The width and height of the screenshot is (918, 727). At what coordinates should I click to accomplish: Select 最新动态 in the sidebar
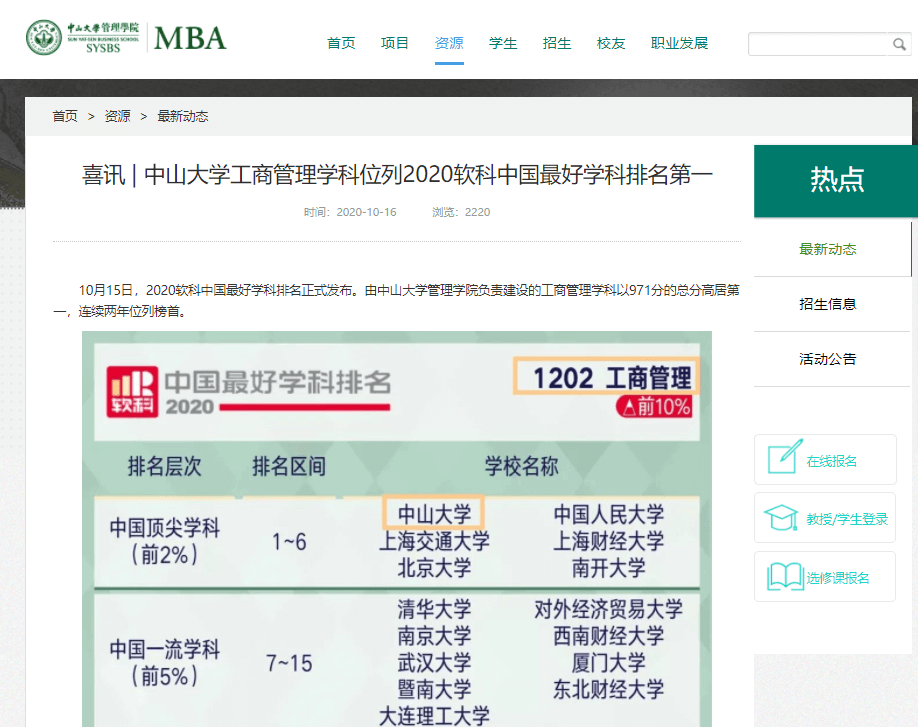[827, 249]
